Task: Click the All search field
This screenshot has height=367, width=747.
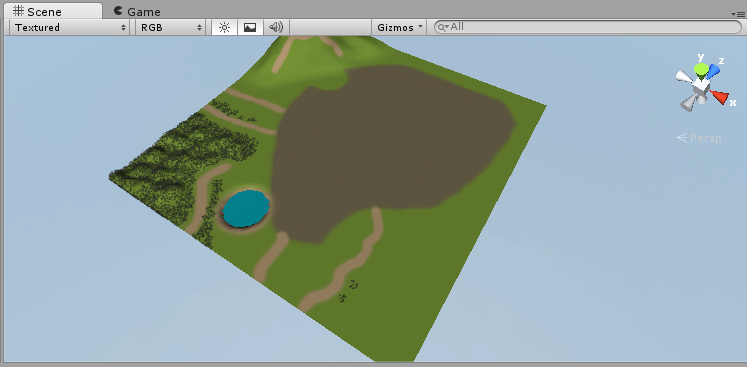Action: 588,27
